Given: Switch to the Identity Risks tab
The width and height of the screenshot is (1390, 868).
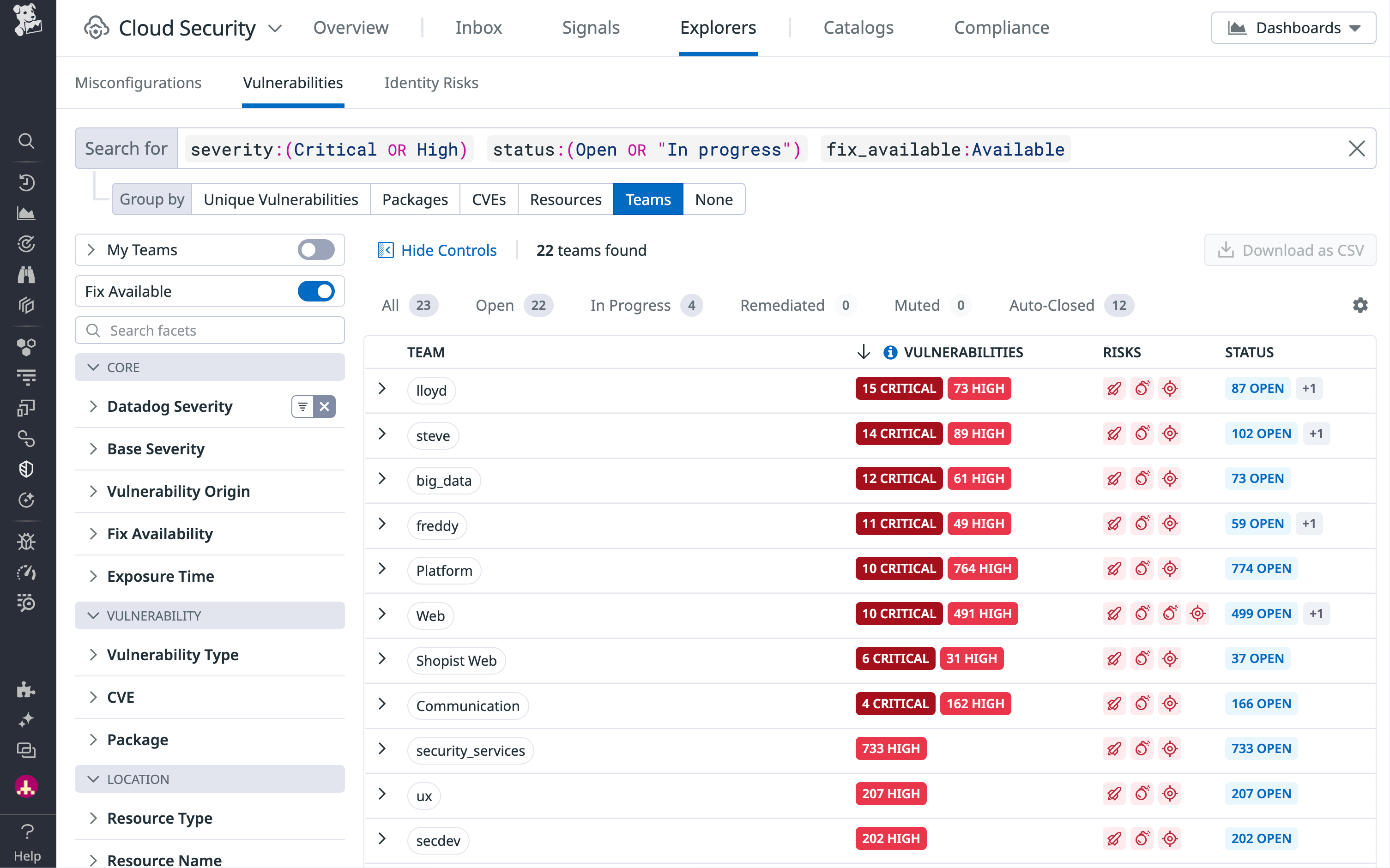Looking at the screenshot, I should (431, 83).
